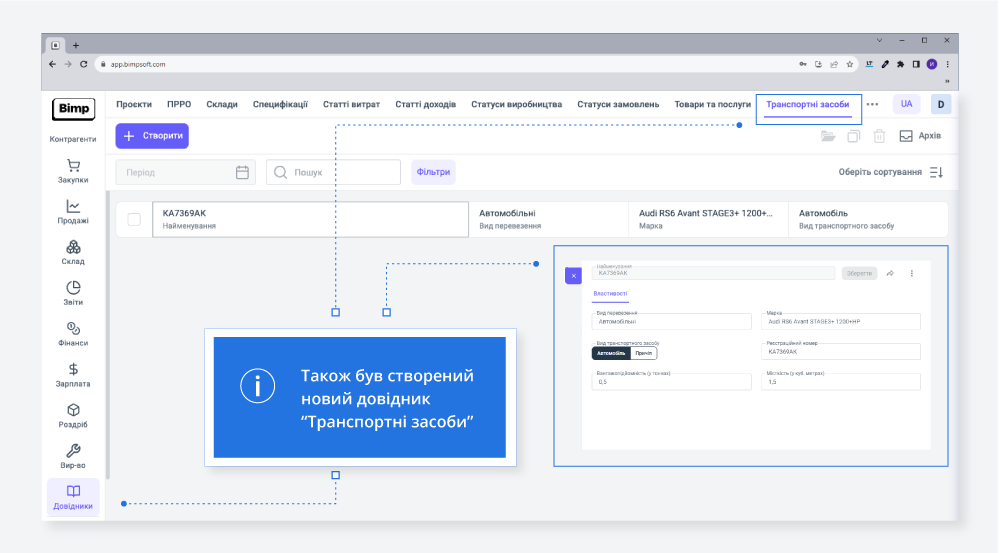Viewport: 1000px width, 553px height.
Task: Open Зарплата salary section
Action: [73, 375]
